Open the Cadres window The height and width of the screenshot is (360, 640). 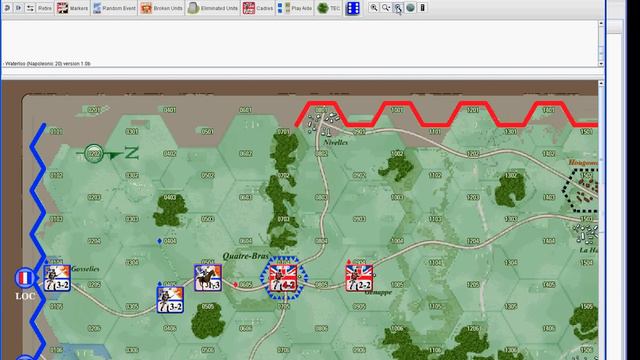click(258, 8)
